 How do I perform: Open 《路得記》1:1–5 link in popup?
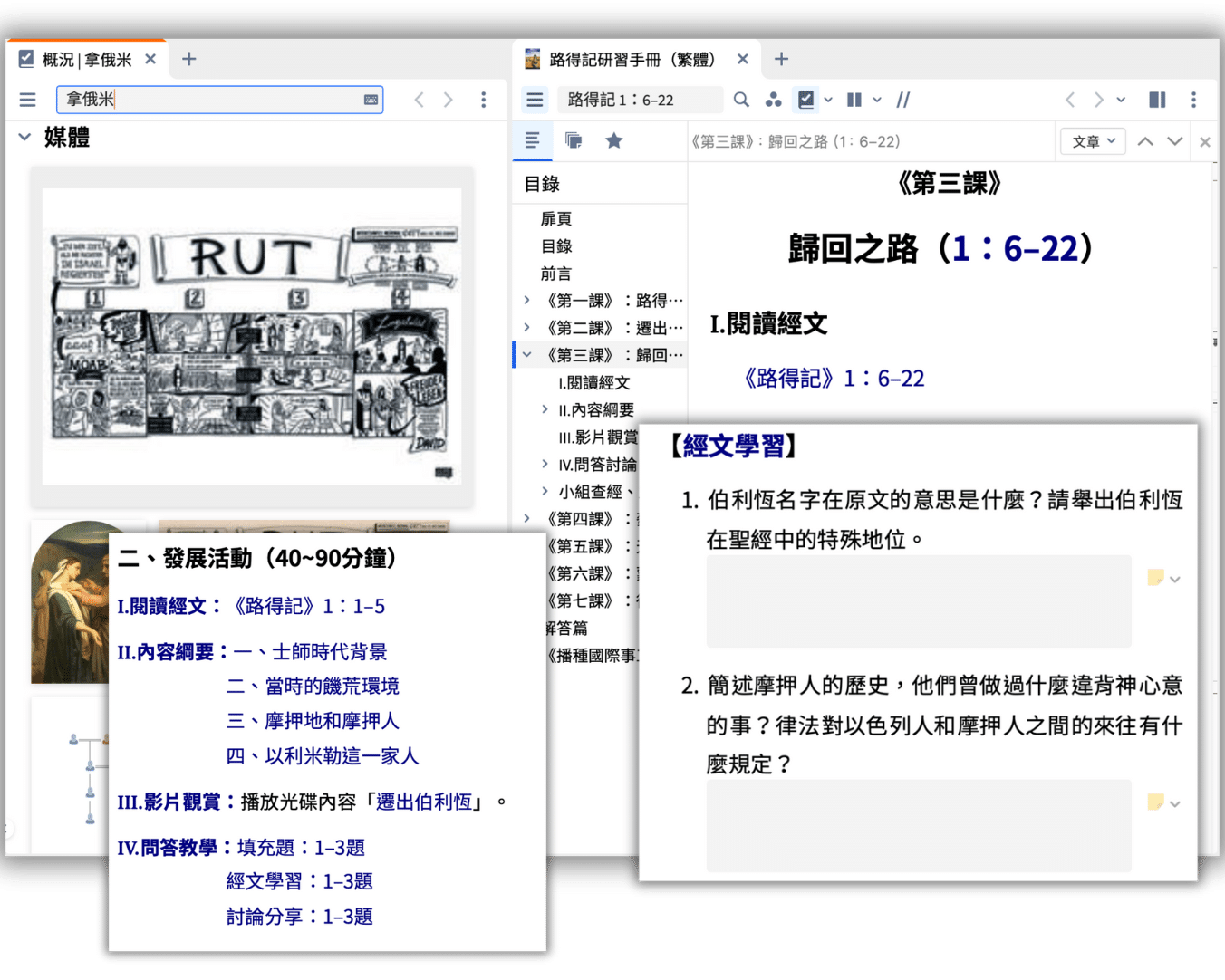coord(307,606)
